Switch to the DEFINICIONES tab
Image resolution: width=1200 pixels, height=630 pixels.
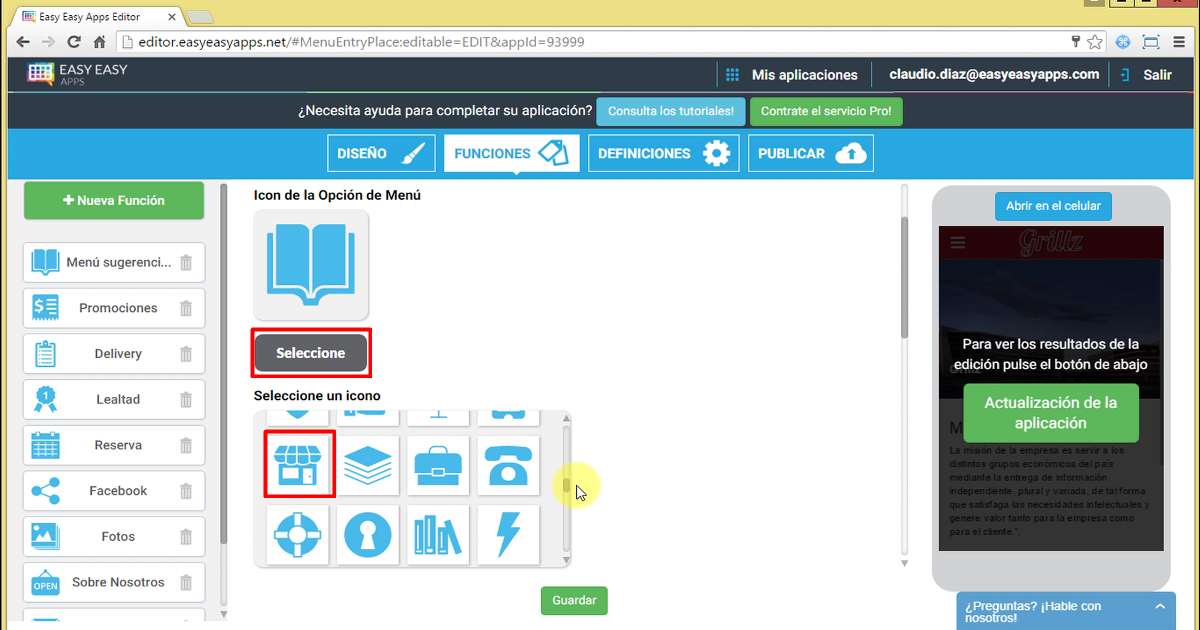tap(660, 154)
